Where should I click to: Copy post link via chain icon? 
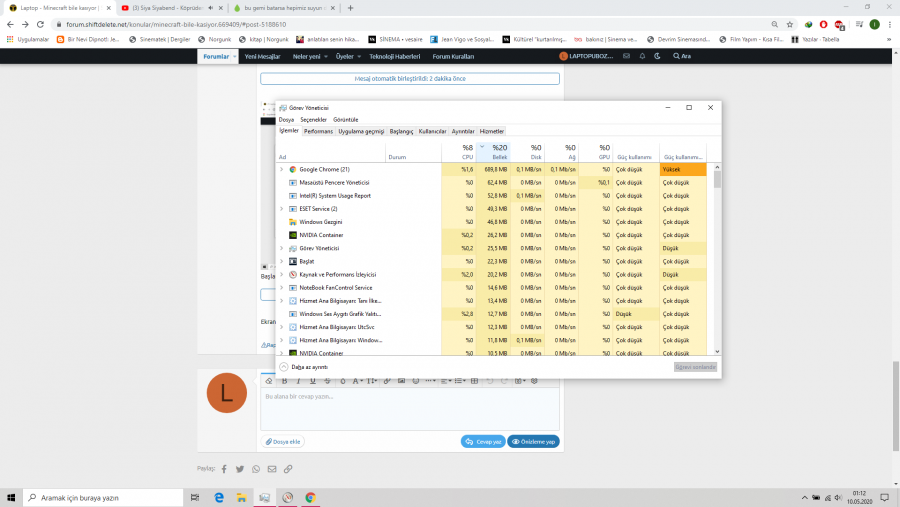pyautogui.click(x=288, y=469)
